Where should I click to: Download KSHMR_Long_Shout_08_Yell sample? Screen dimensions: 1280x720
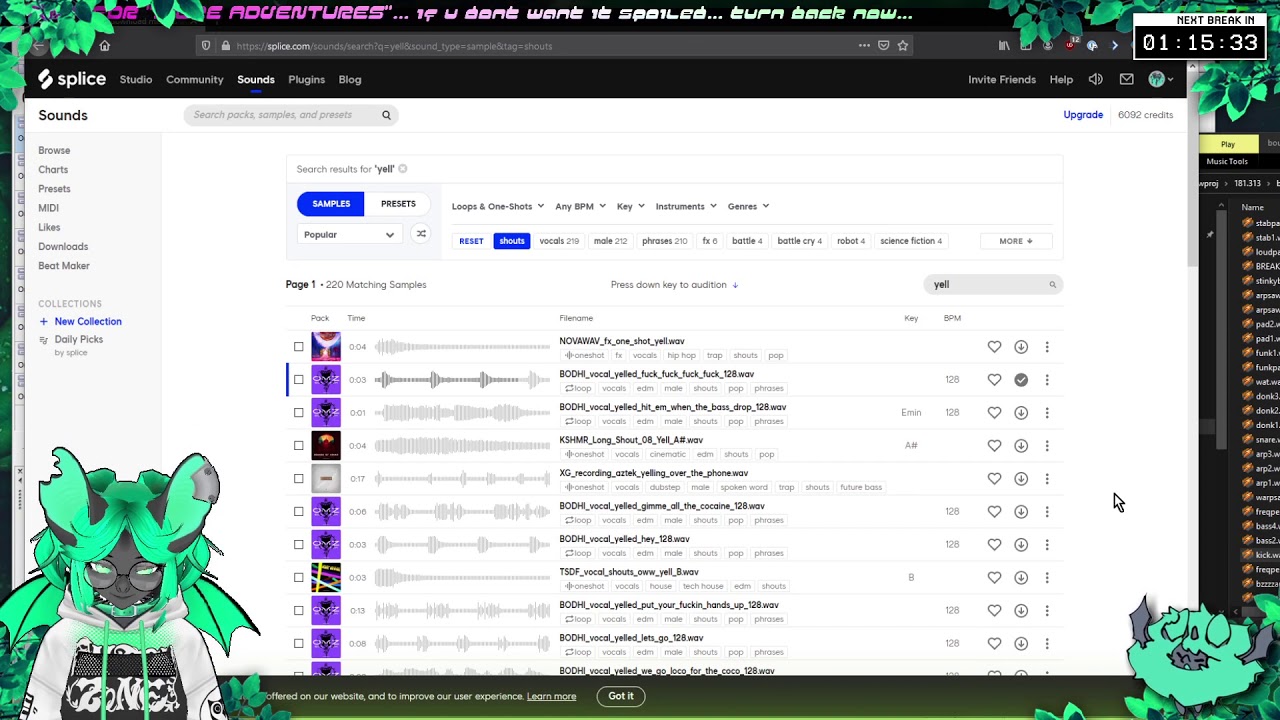(1021, 445)
